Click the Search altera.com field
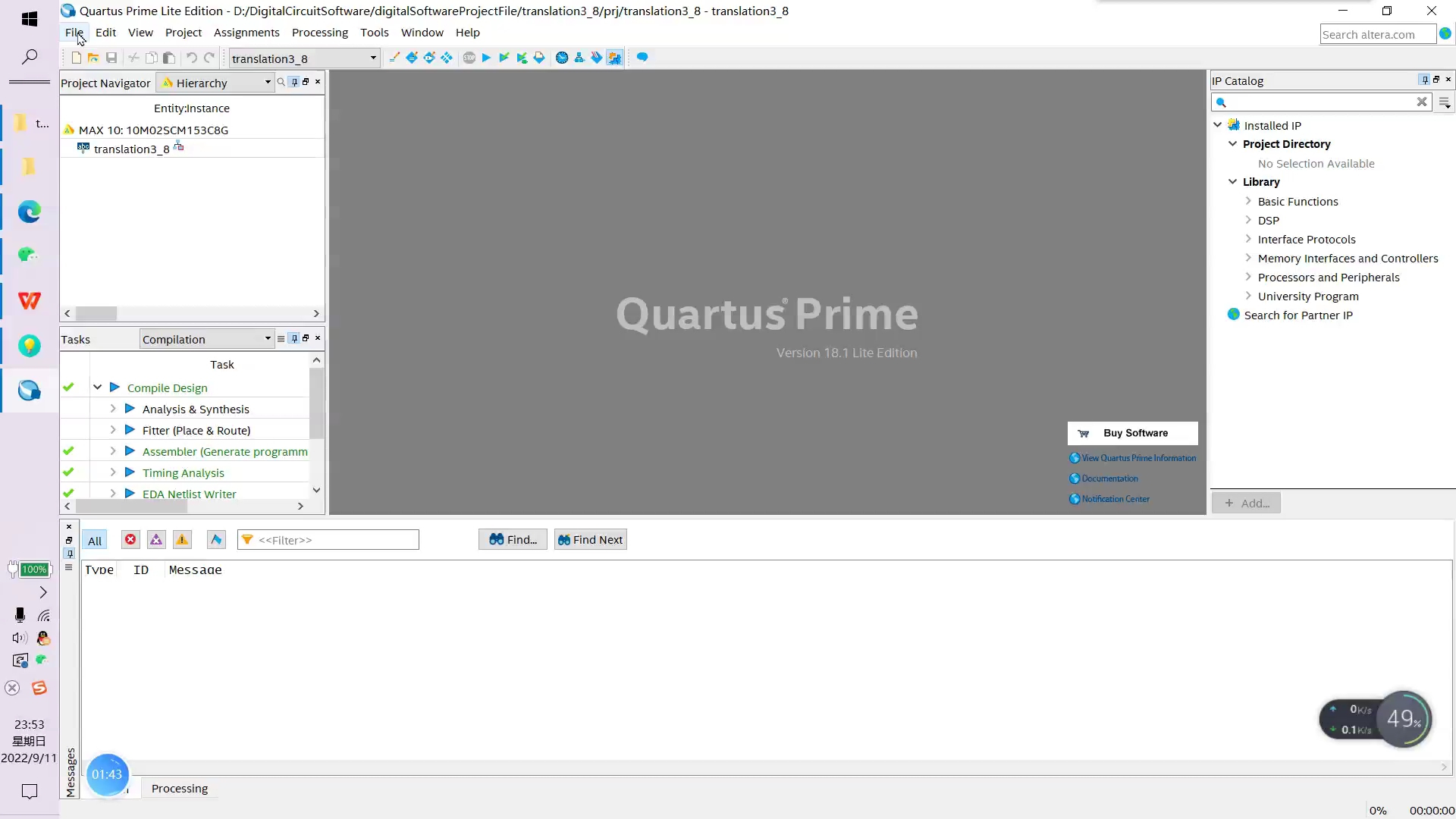The height and width of the screenshot is (819, 1456). (x=1378, y=34)
